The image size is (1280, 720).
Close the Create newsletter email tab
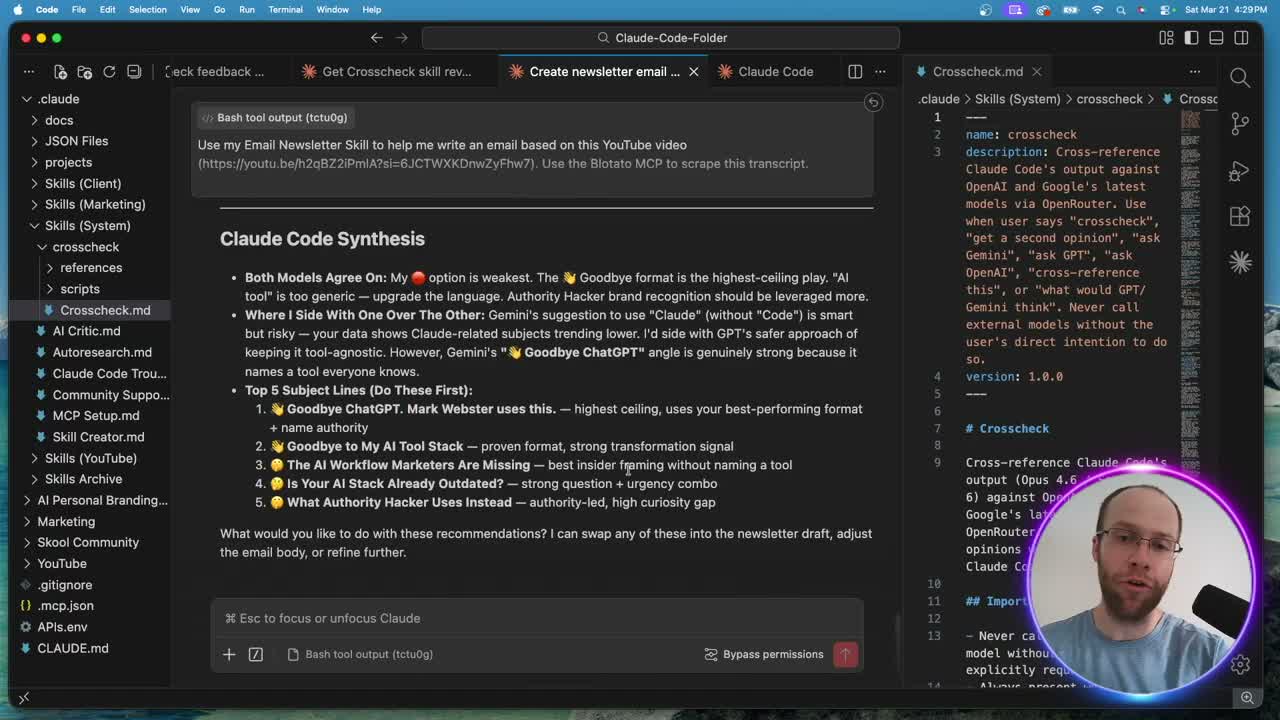click(x=694, y=72)
